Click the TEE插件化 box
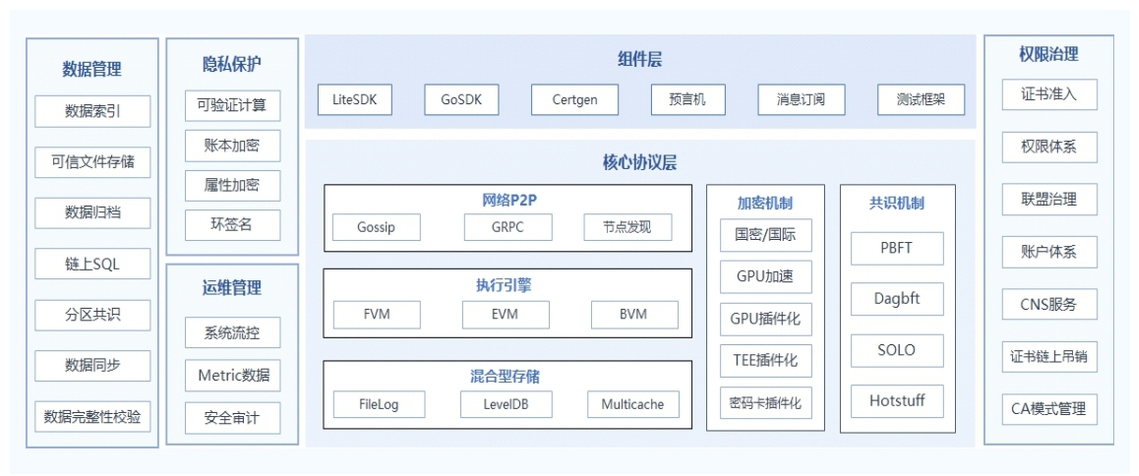1139x476 pixels. click(x=766, y=360)
